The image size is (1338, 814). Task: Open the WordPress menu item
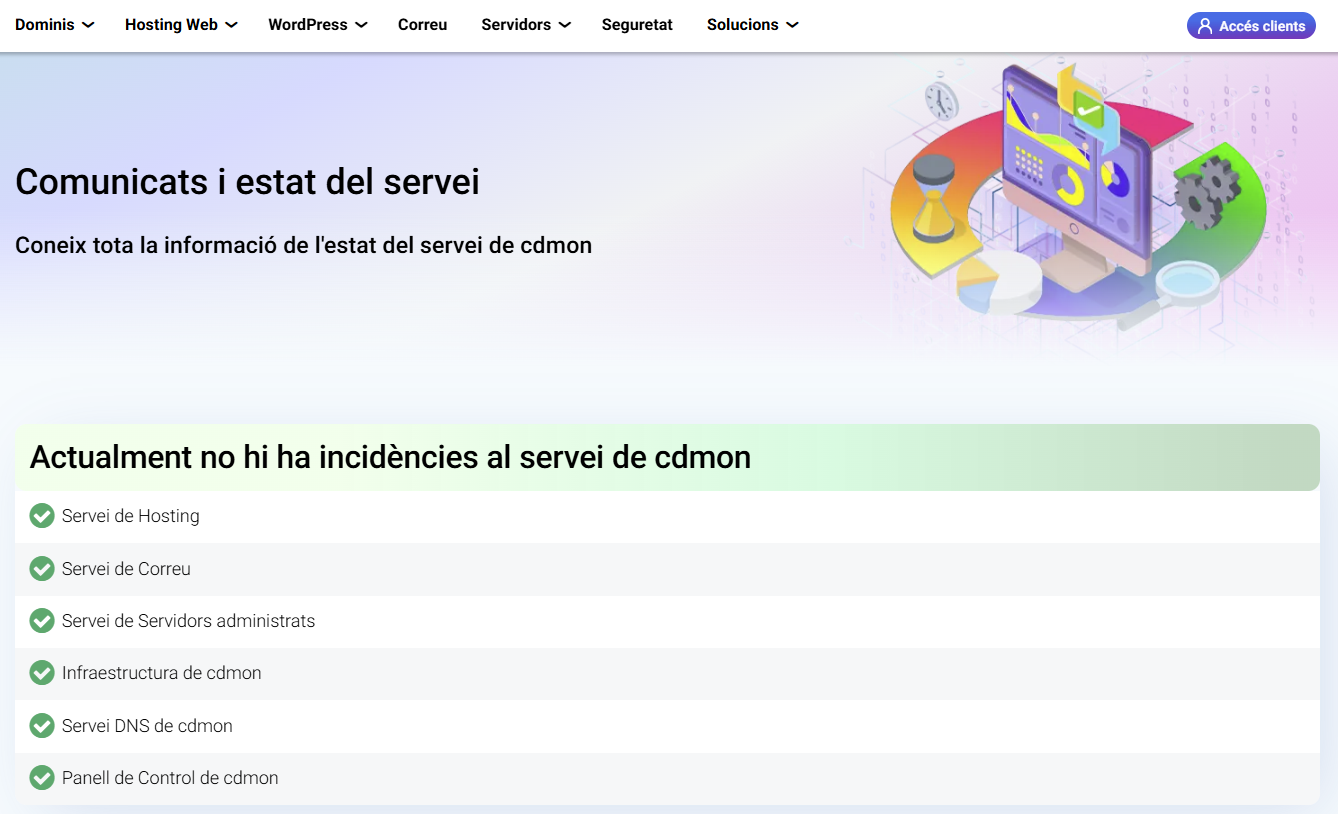(308, 25)
